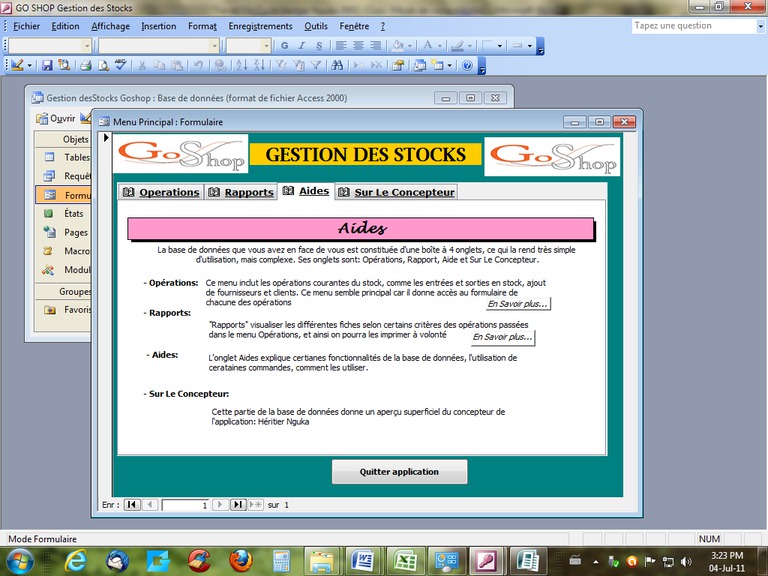Toggle italic formatting with the I button

click(x=302, y=45)
